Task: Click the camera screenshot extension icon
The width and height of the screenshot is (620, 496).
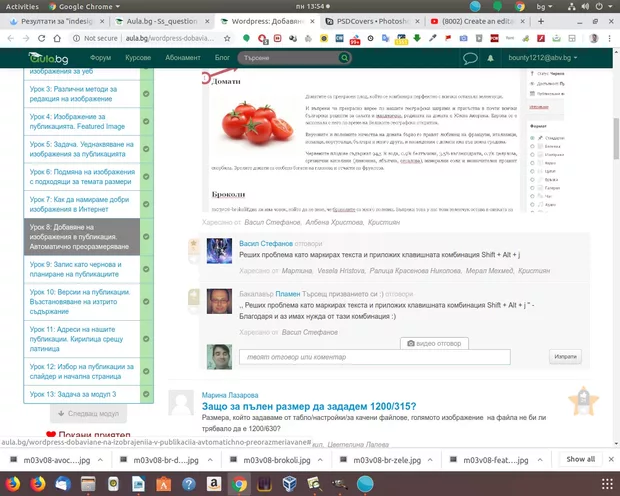Action: click(x=463, y=38)
